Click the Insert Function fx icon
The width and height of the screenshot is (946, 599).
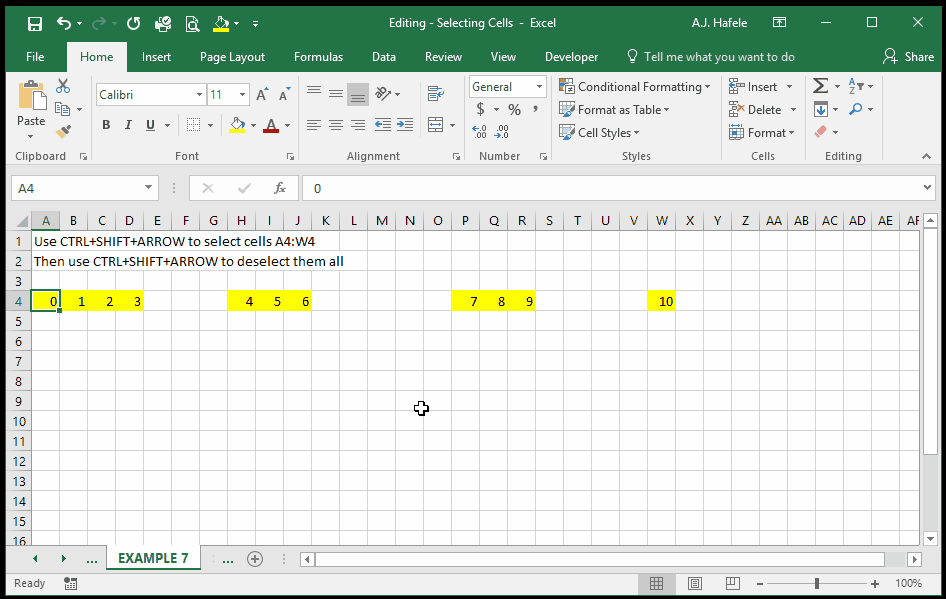280,188
